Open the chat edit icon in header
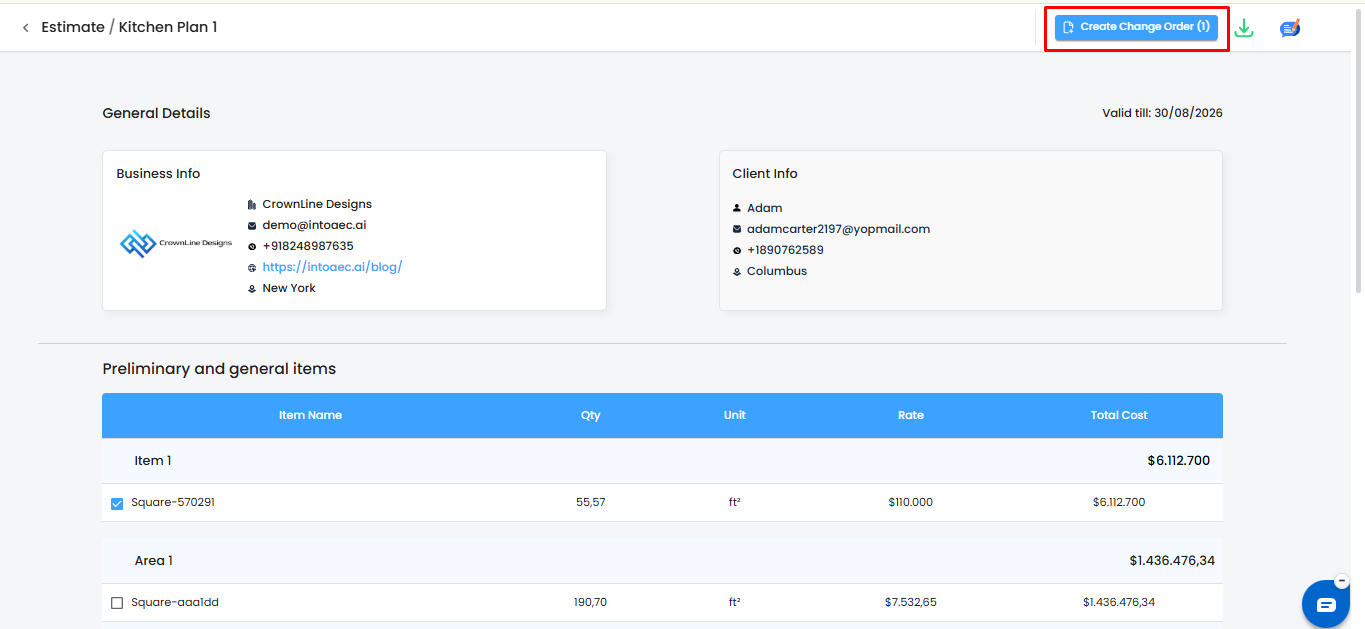Viewport: 1365px width, 629px height. (x=1290, y=28)
